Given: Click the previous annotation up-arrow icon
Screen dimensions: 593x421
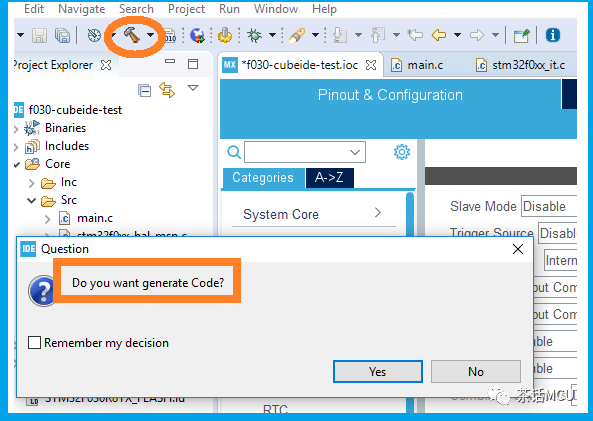Looking at the screenshot, I should coord(378,36).
